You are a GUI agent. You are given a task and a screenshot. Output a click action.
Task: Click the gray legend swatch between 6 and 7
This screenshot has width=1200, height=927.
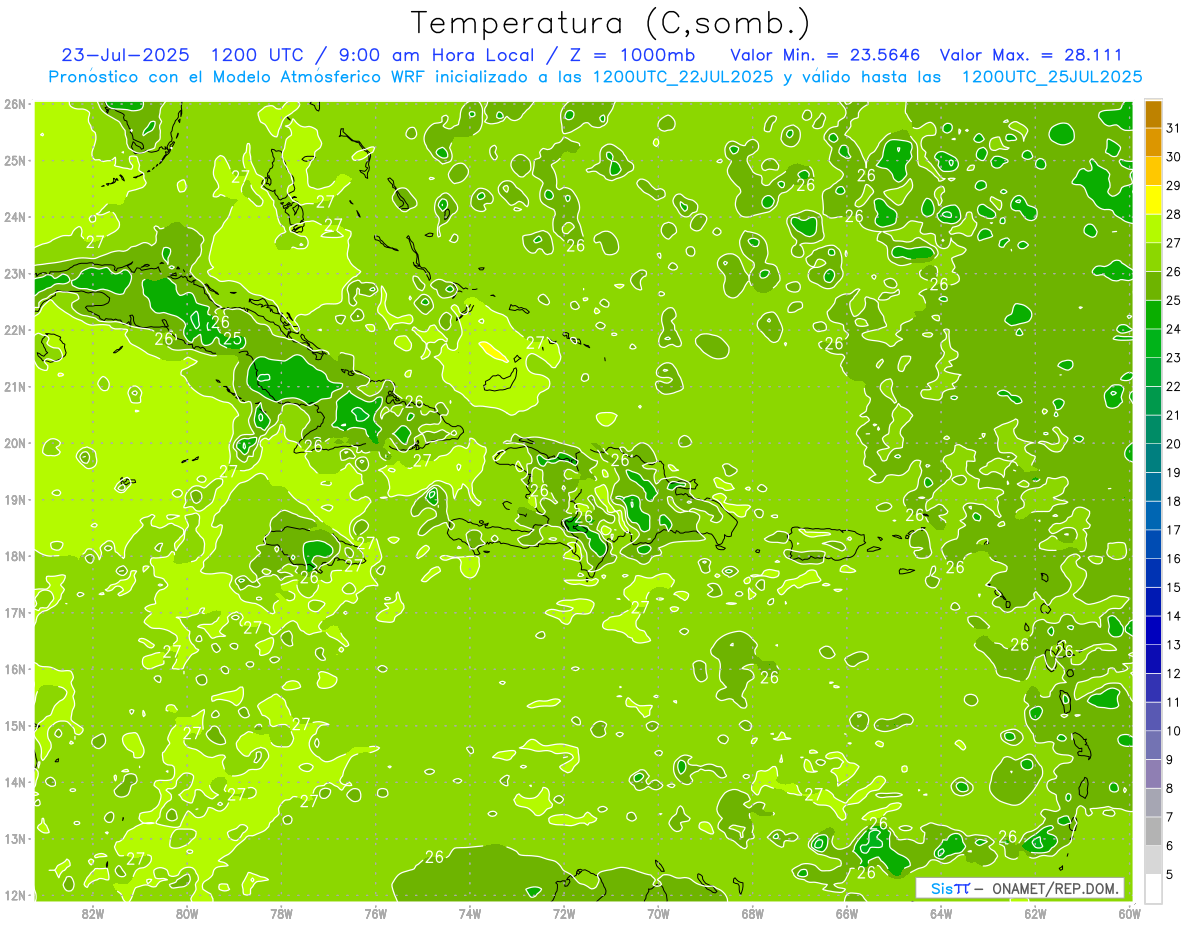[1153, 831]
